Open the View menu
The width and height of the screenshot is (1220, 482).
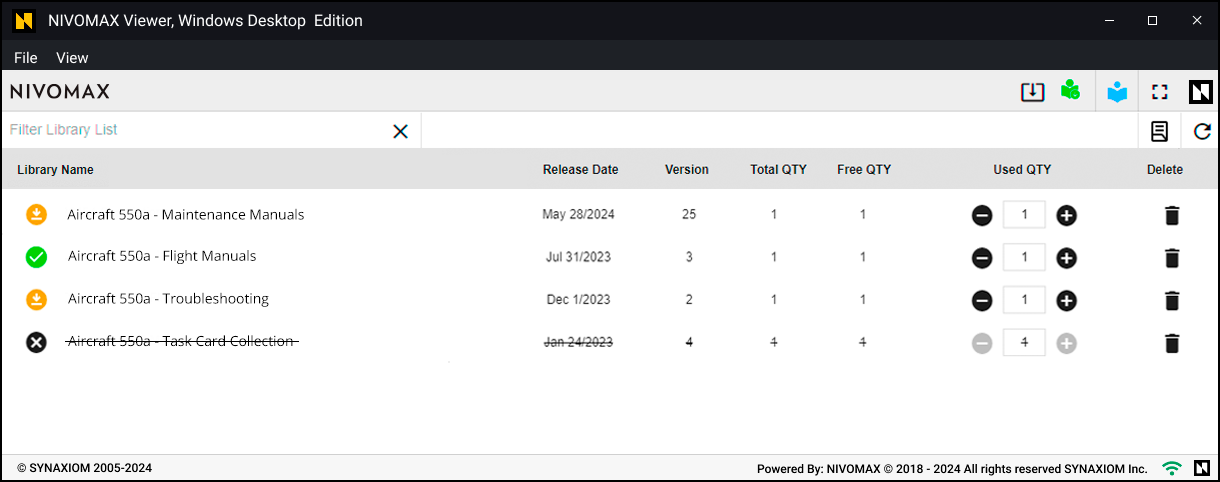point(72,58)
